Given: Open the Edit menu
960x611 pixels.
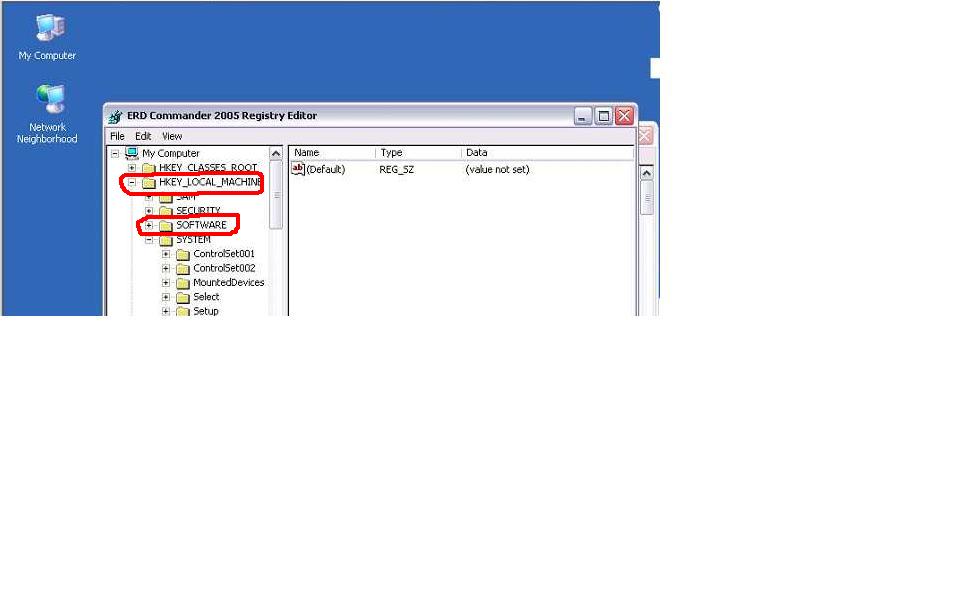Looking at the screenshot, I should pos(143,136).
